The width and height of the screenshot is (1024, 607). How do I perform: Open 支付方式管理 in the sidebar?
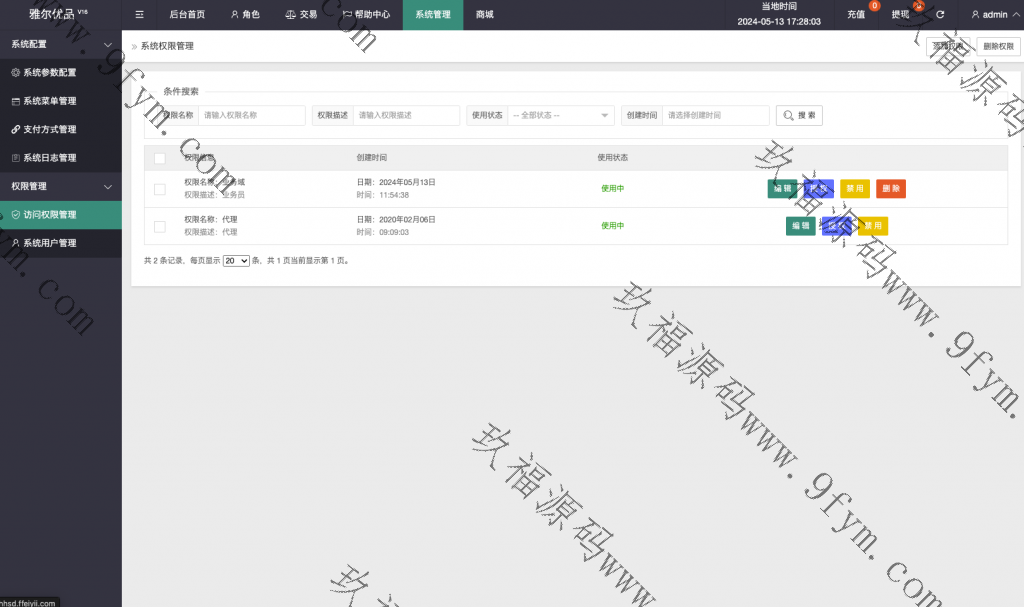[50, 129]
